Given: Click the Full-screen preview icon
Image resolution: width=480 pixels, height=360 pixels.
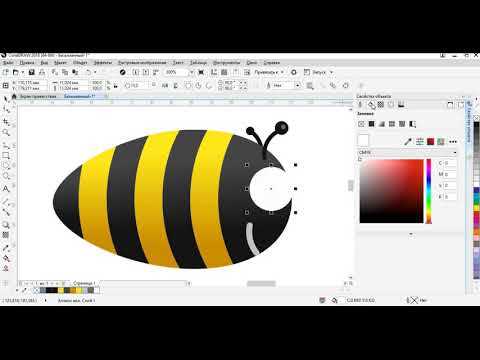Looking at the screenshot, I should point(201,72).
